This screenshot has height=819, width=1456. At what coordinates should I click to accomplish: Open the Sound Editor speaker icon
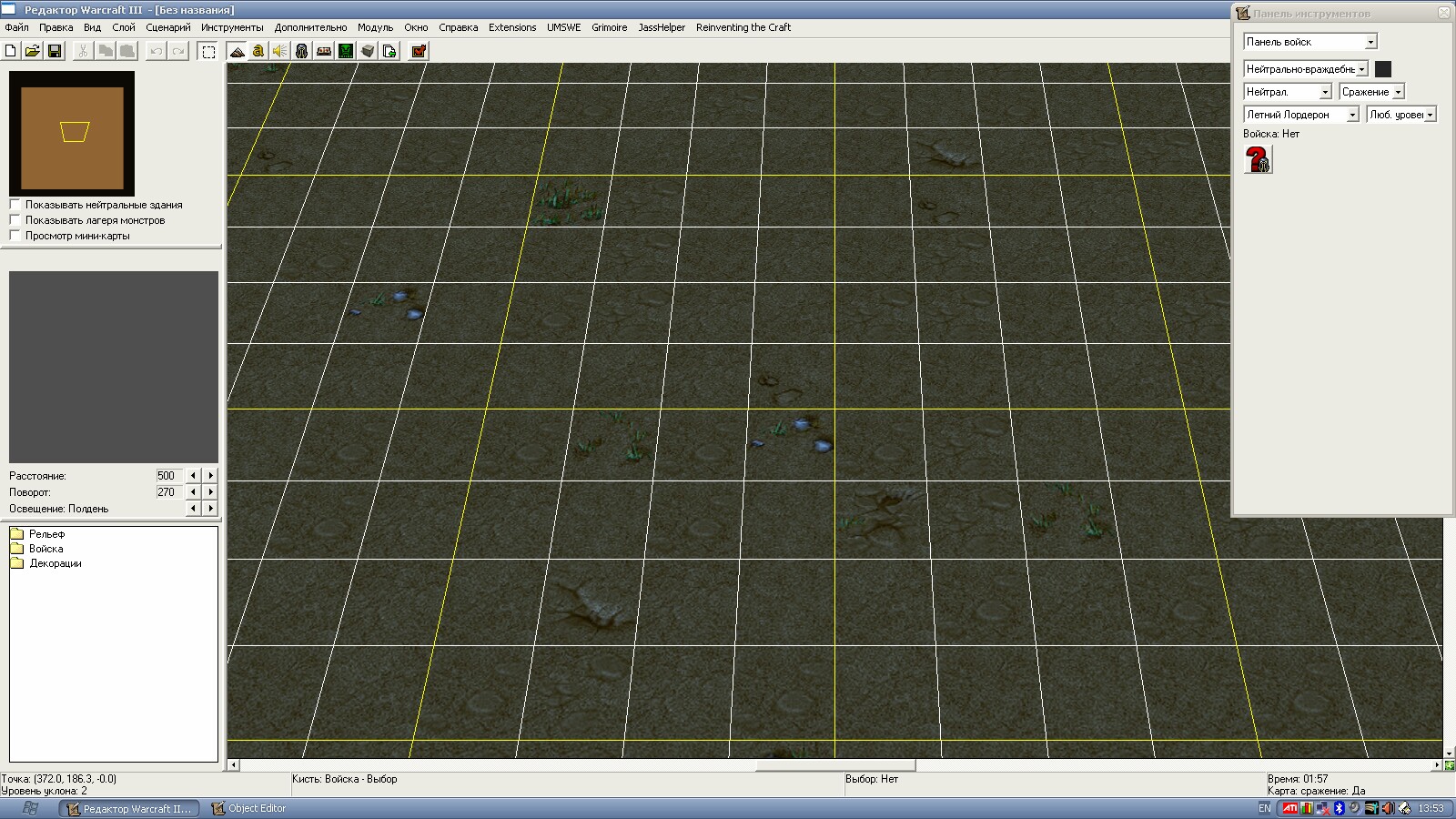pos(280,51)
